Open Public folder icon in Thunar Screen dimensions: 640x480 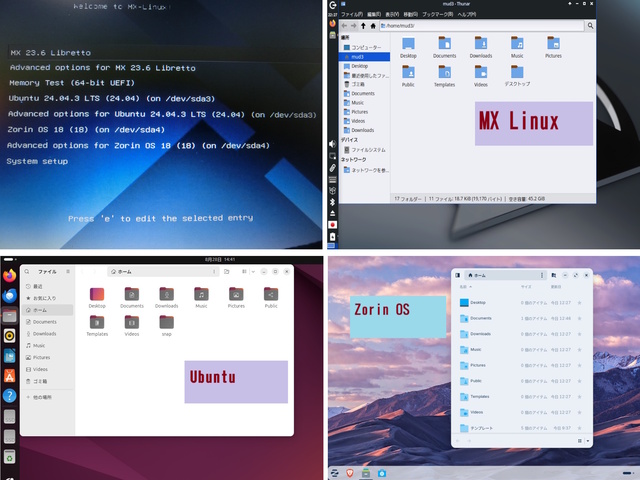(x=408, y=72)
